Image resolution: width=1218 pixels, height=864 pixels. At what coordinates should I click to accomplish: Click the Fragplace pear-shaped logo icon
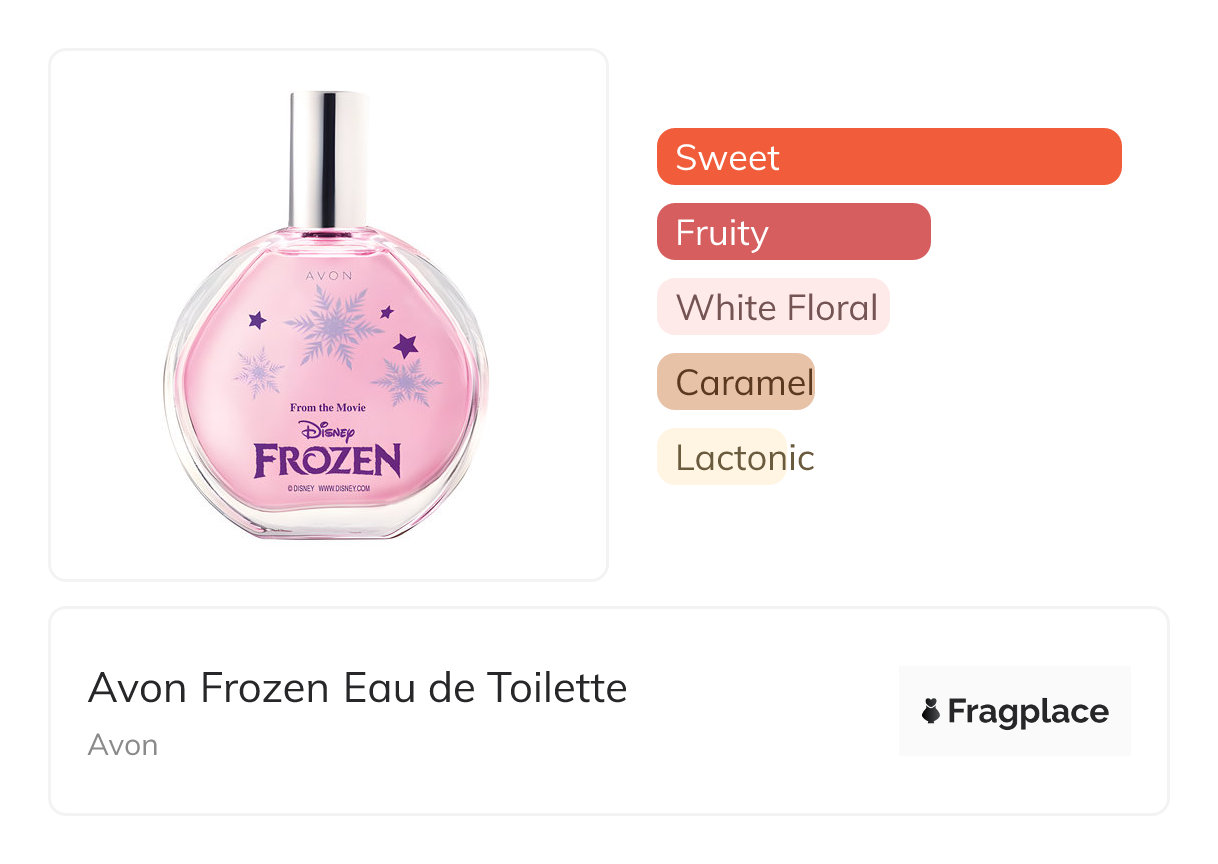(930, 711)
